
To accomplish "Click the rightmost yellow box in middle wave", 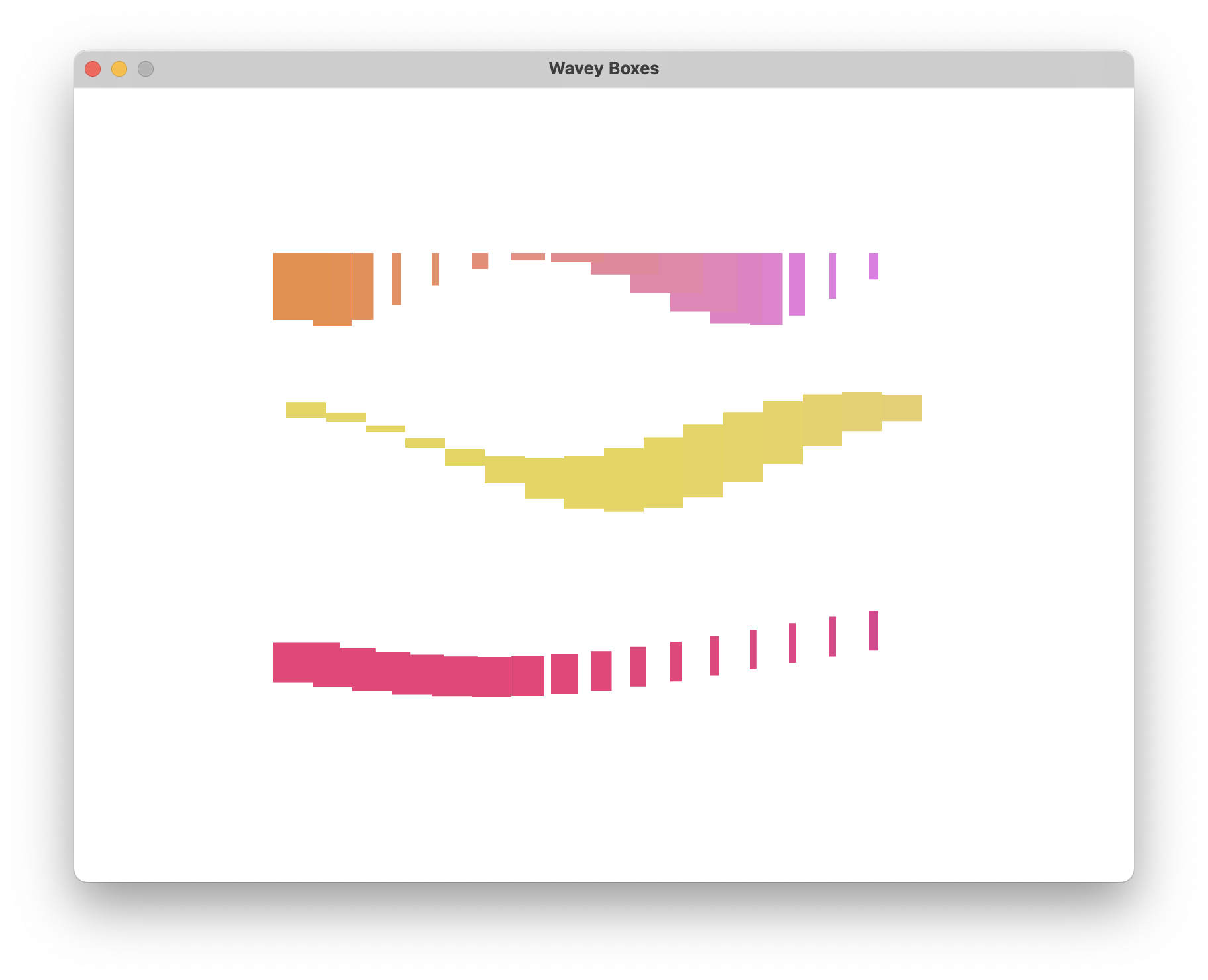I will 902,408.
